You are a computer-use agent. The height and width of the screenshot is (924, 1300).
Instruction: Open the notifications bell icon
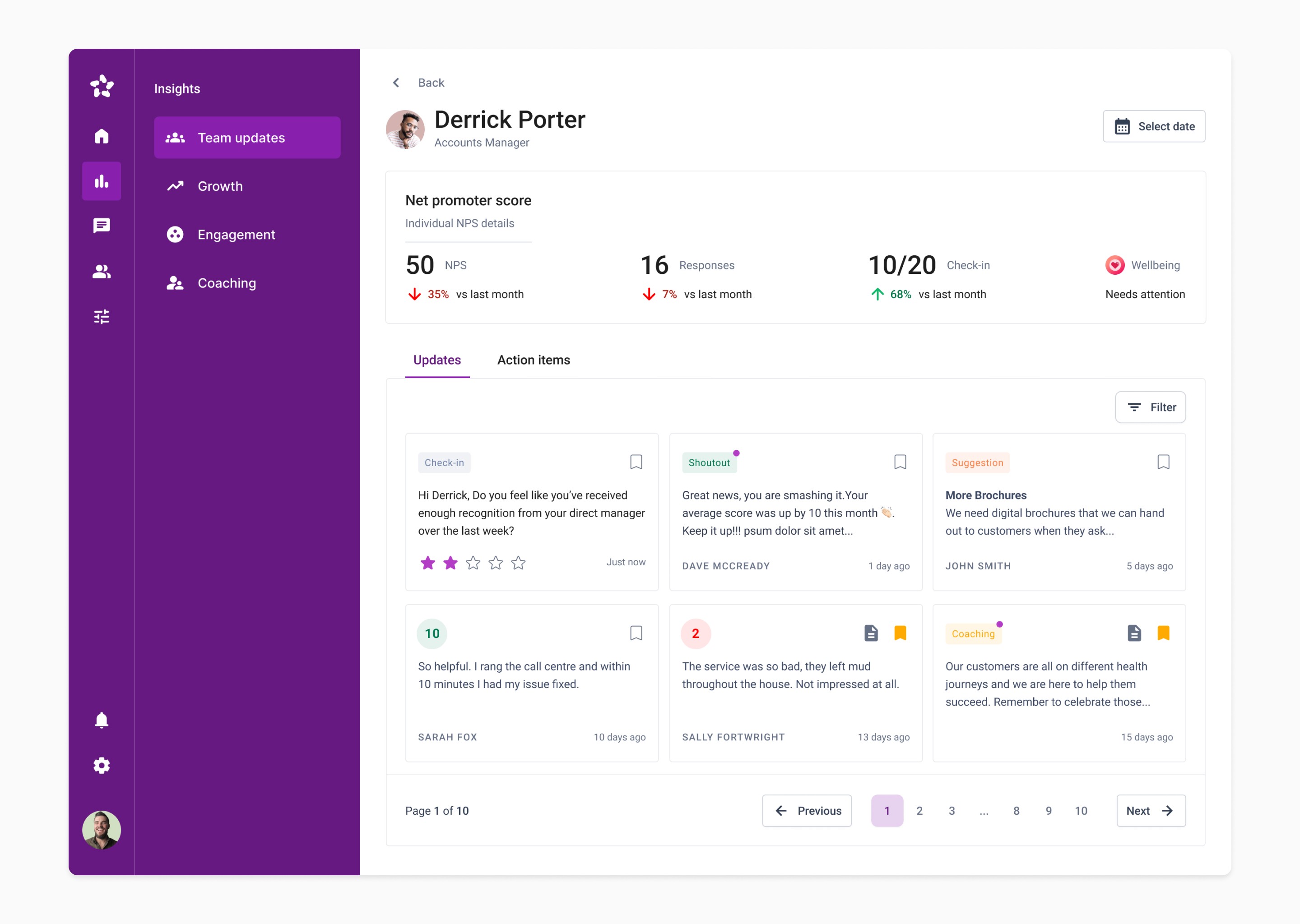[x=101, y=721]
